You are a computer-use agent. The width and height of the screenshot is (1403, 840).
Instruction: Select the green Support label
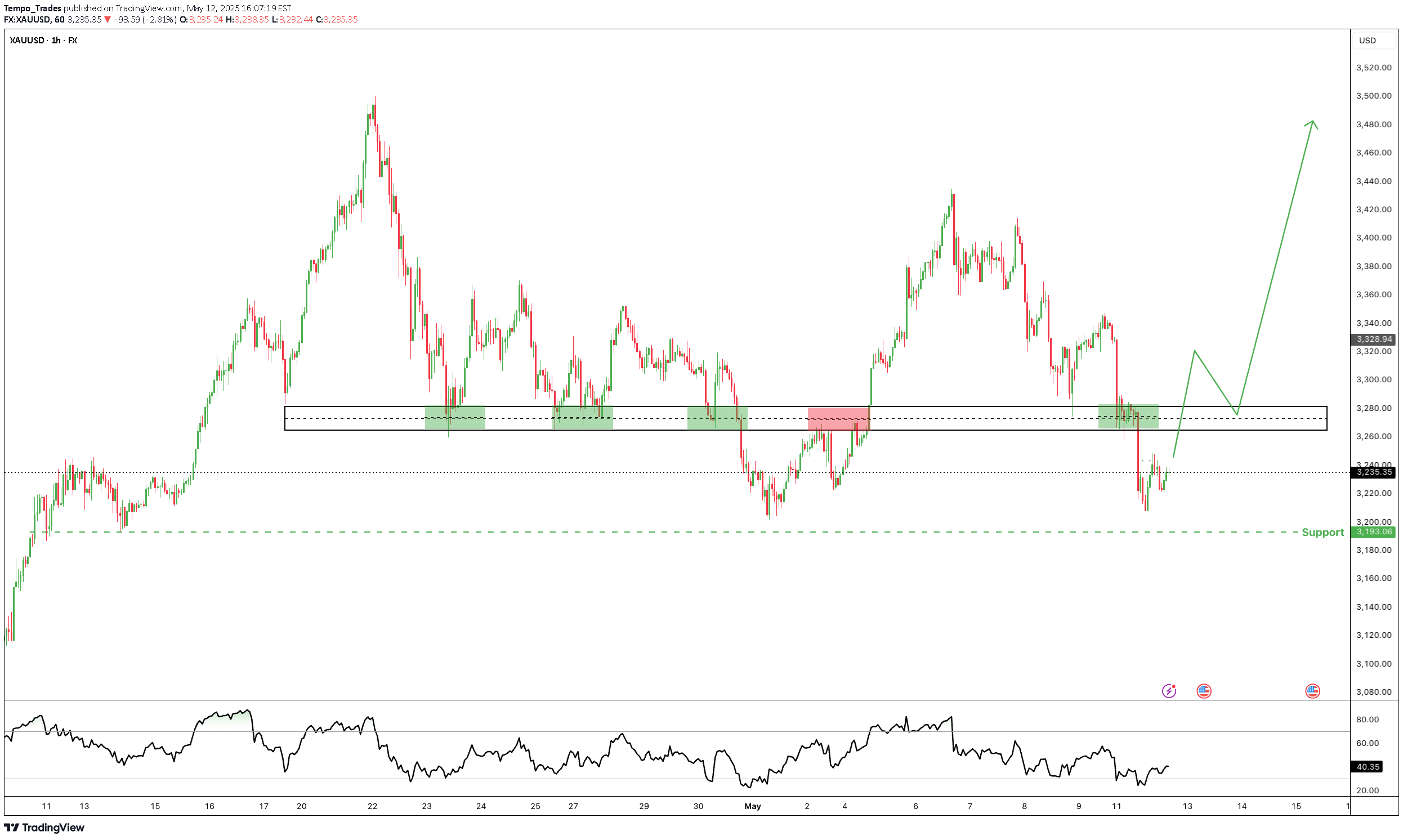1322,533
